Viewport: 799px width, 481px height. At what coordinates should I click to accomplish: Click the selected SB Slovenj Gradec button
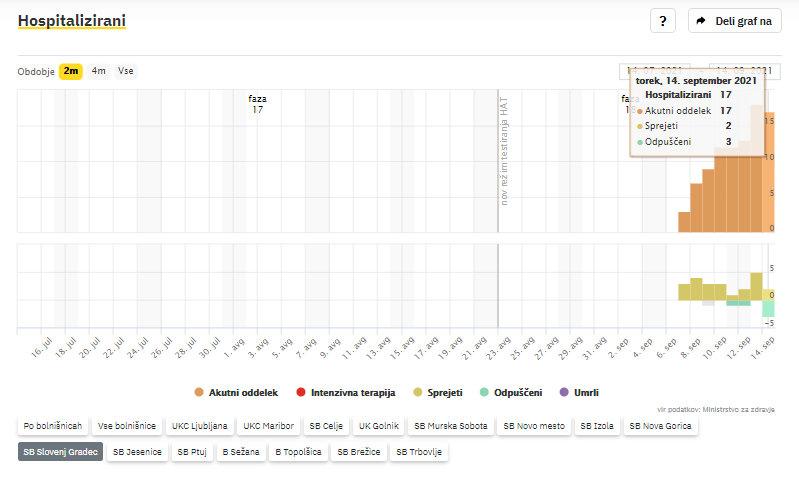click(x=60, y=452)
